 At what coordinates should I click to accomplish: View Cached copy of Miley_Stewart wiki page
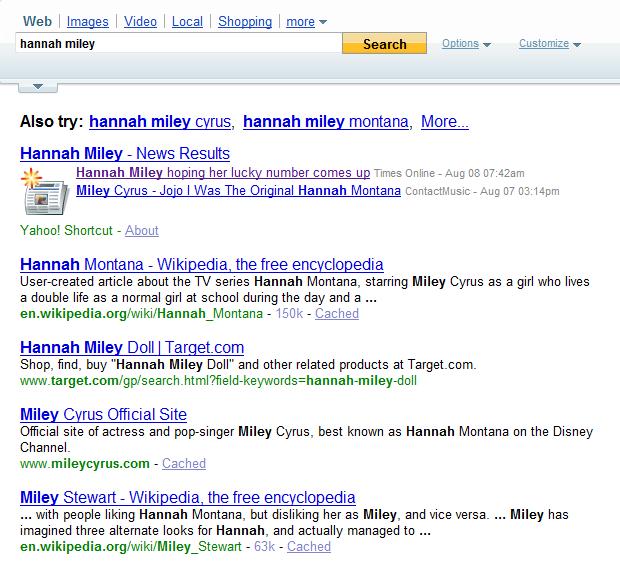tap(309, 546)
